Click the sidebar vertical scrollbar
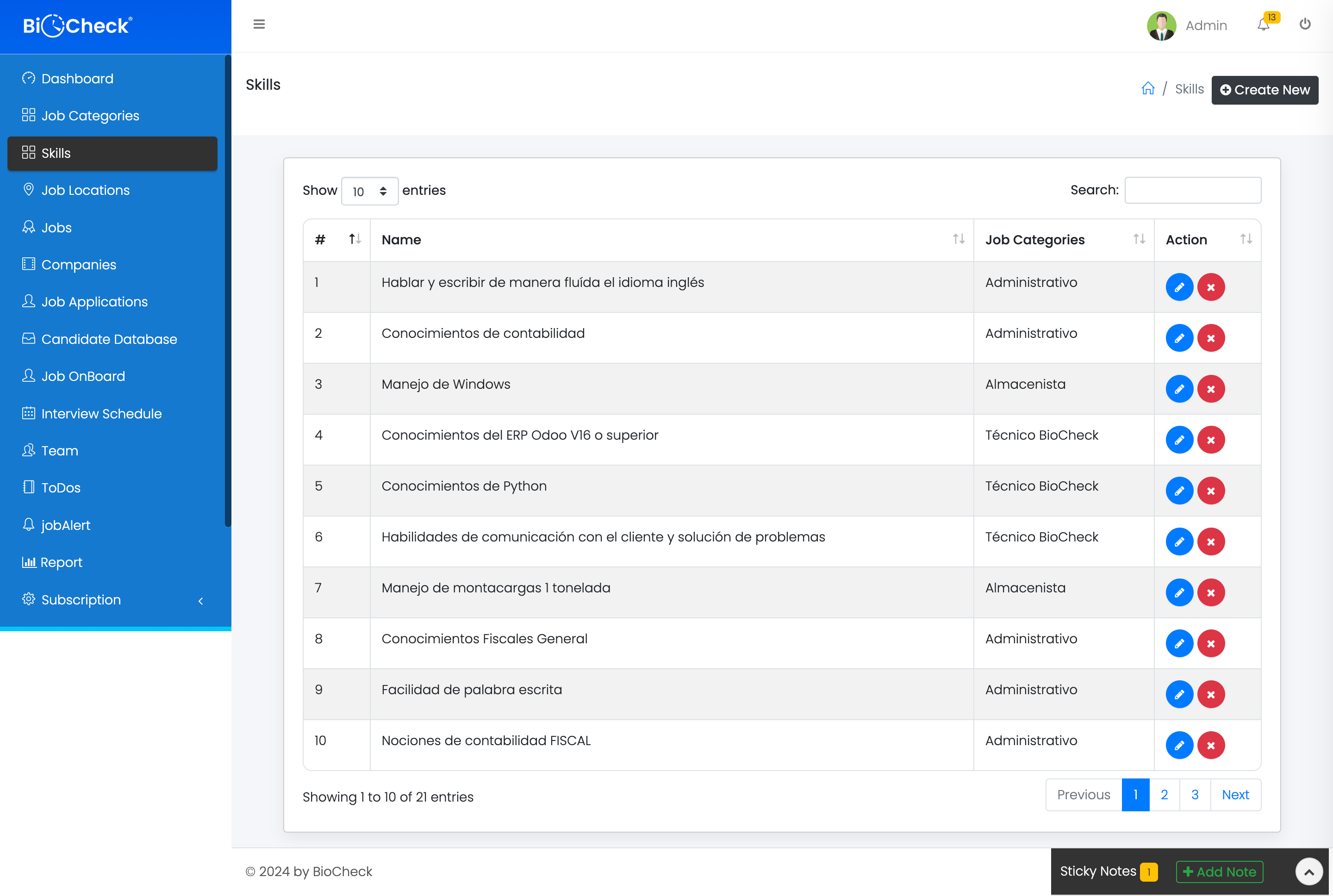This screenshot has width=1333, height=896. (x=228, y=290)
